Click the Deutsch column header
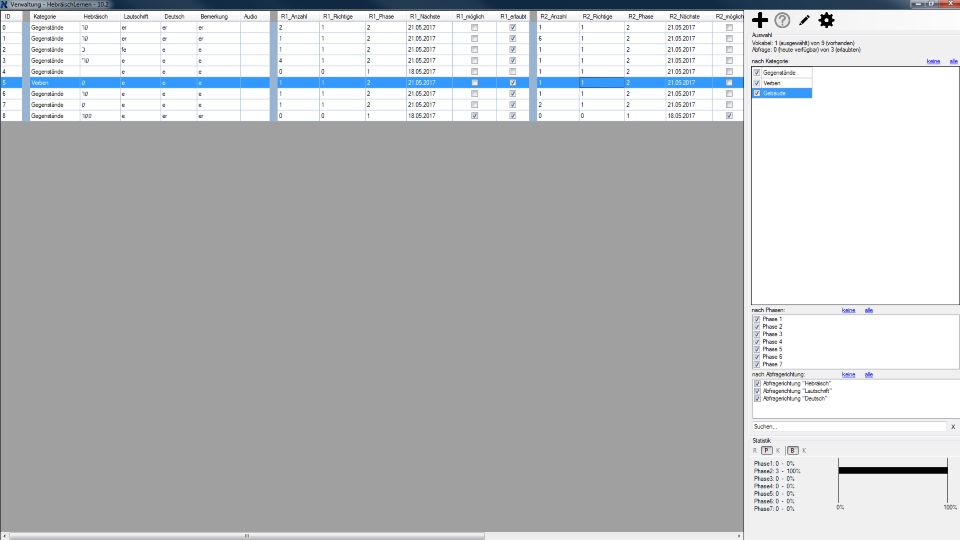This screenshot has height=540, width=960. coord(174,17)
